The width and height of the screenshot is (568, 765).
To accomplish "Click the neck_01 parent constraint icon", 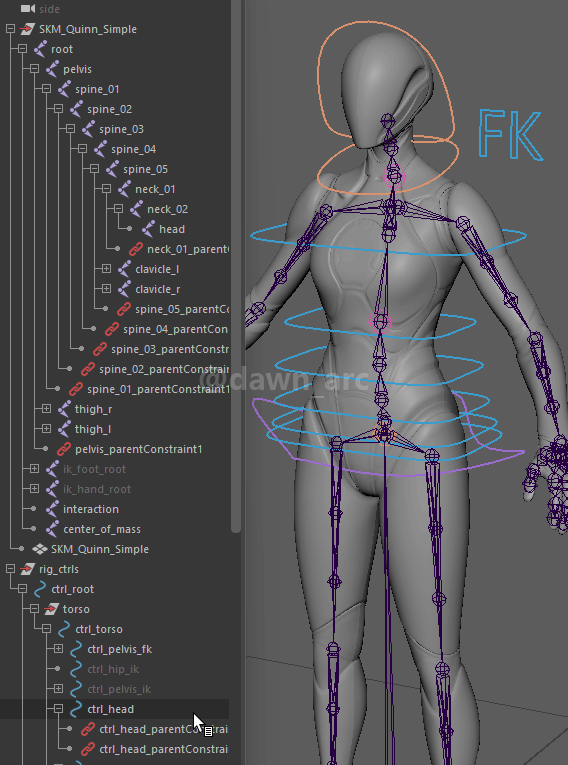I will pos(136,249).
